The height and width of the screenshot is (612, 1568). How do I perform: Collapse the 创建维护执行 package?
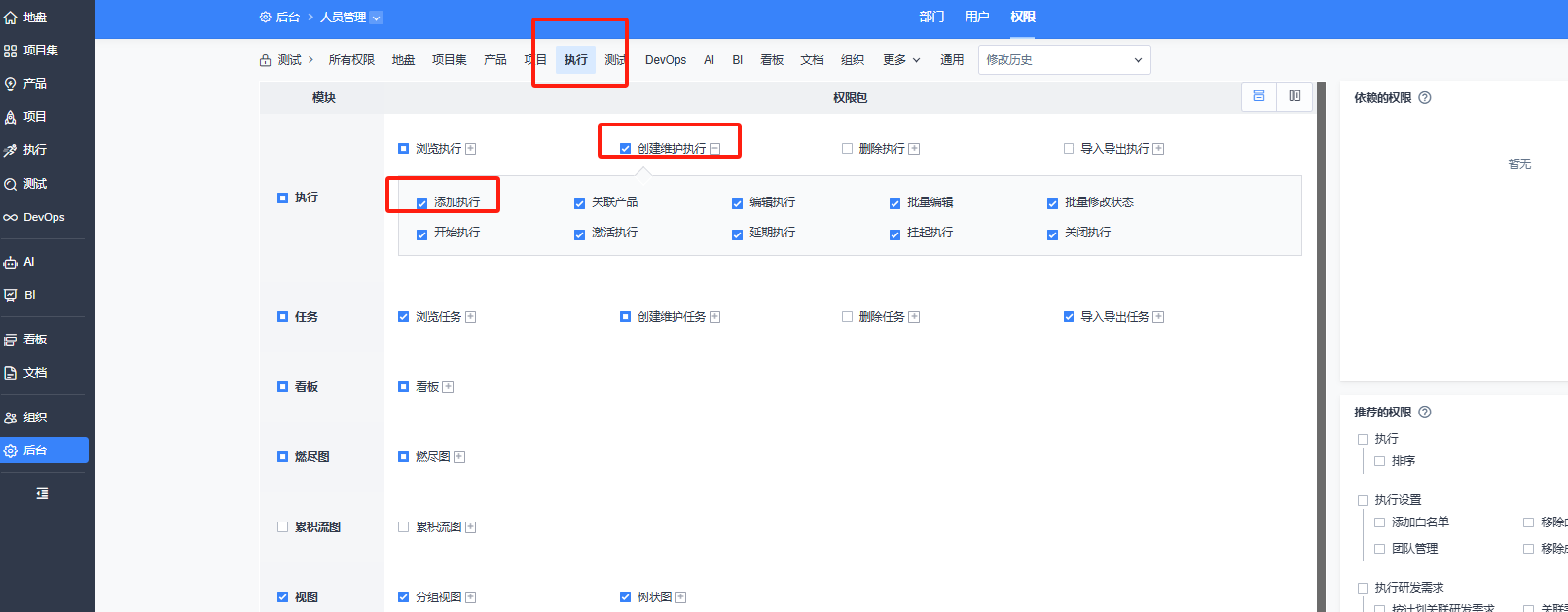(x=715, y=149)
